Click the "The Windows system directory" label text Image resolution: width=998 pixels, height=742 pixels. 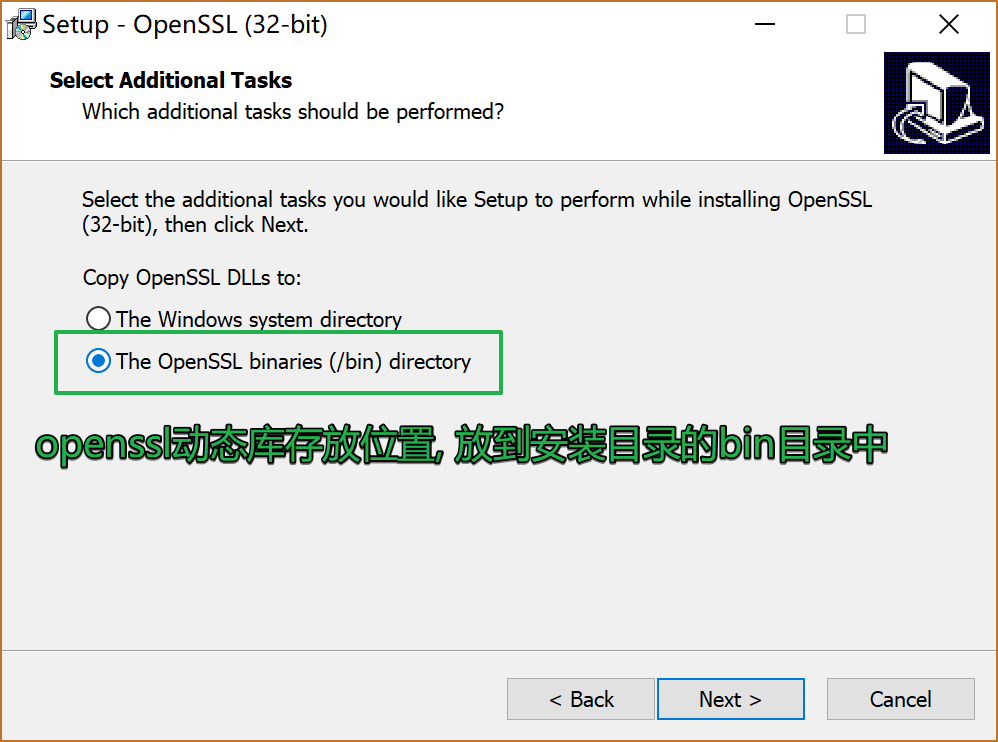(x=258, y=320)
